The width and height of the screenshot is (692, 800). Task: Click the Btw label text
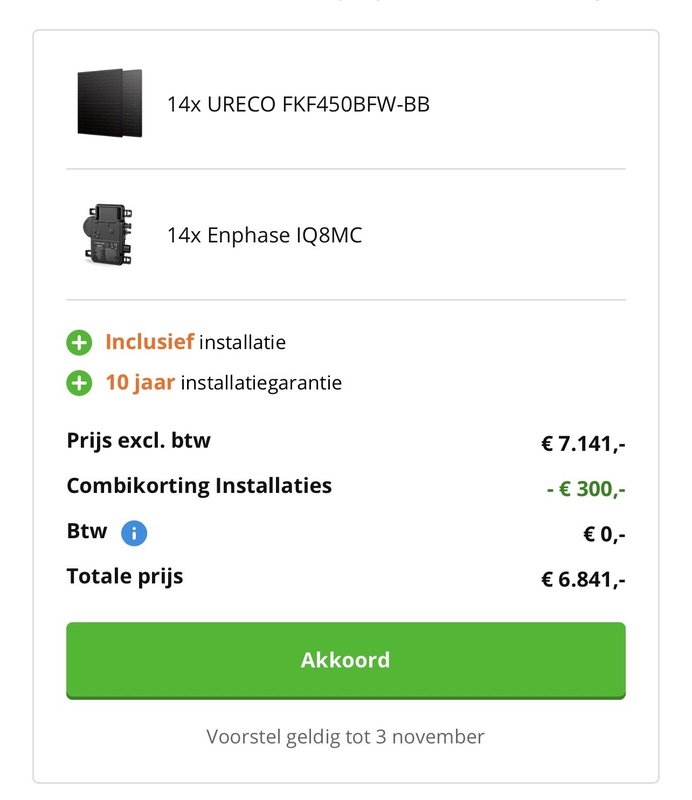(86, 532)
